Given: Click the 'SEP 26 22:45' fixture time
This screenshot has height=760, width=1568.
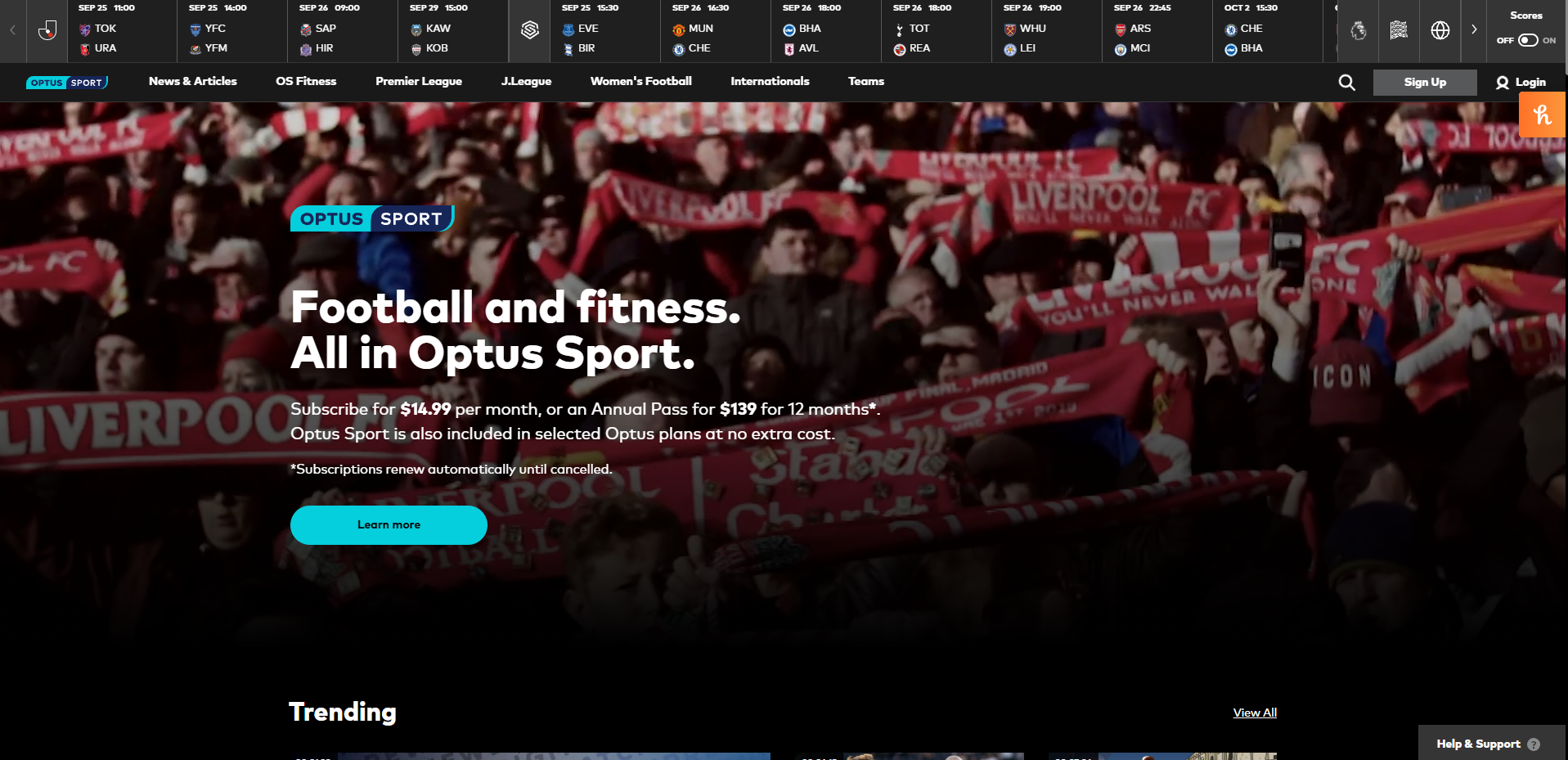Looking at the screenshot, I should coord(1142,8).
